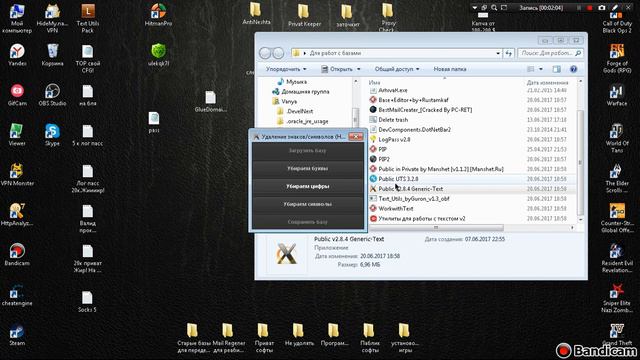Click the Загрузить базу button
640x360 pixels.
pyautogui.click(x=307, y=150)
